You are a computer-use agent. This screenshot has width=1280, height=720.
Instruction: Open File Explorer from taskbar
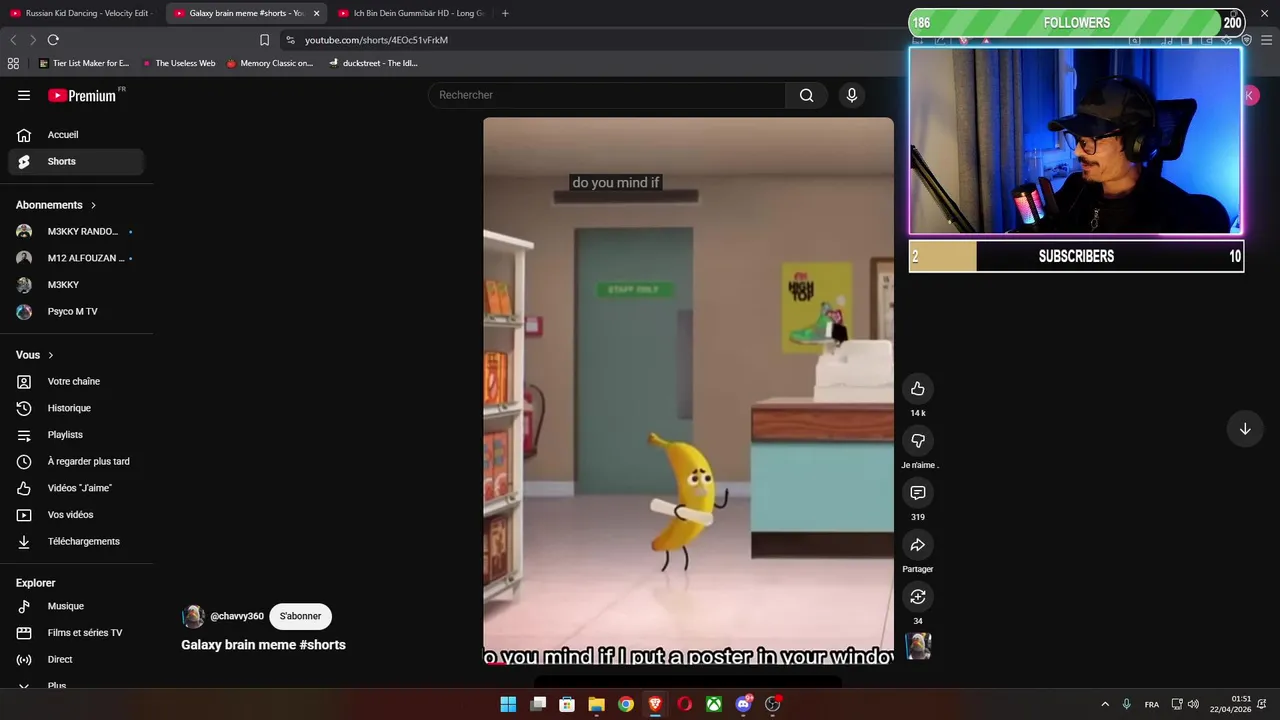[596, 704]
